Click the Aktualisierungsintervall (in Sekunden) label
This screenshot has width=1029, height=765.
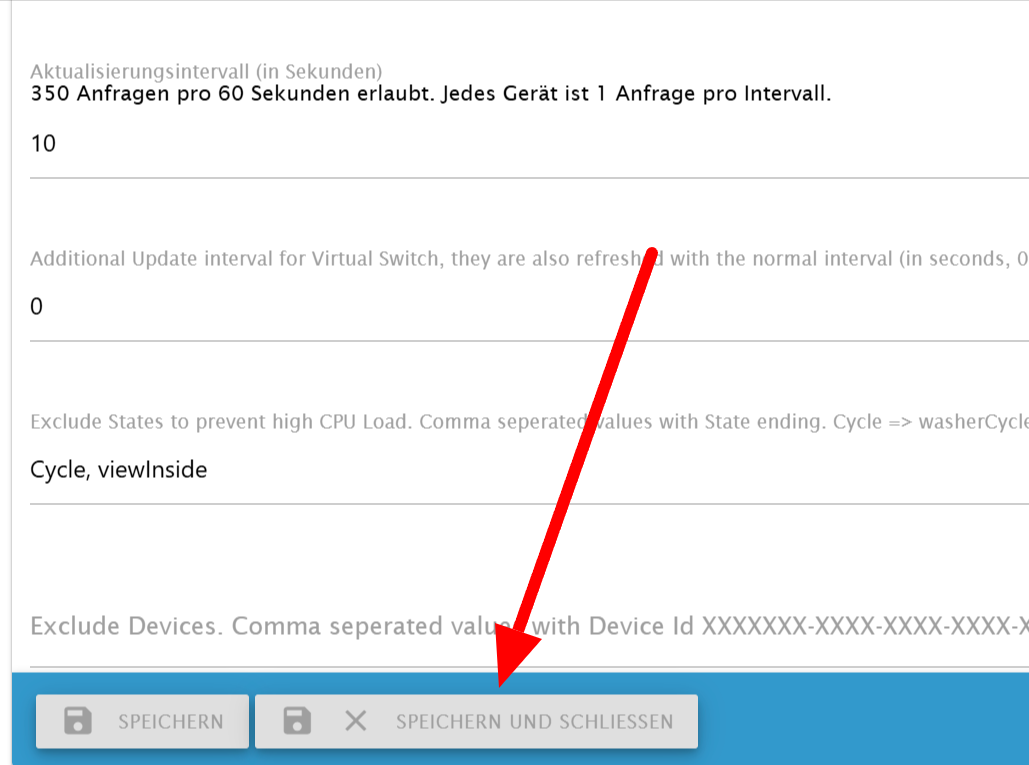click(x=206, y=71)
